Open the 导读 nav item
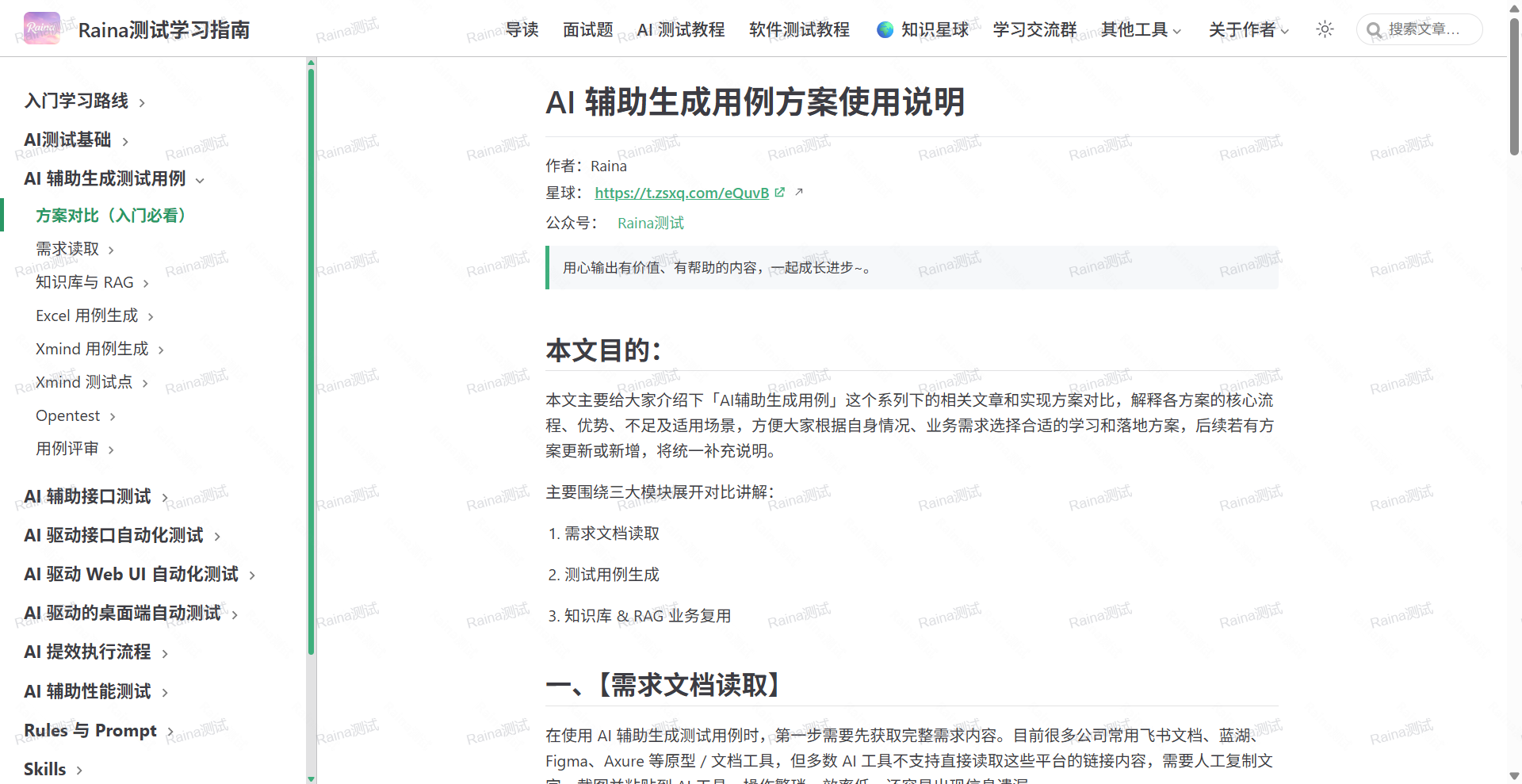The width and height of the screenshot is (1522, 784). click(522, 29)
